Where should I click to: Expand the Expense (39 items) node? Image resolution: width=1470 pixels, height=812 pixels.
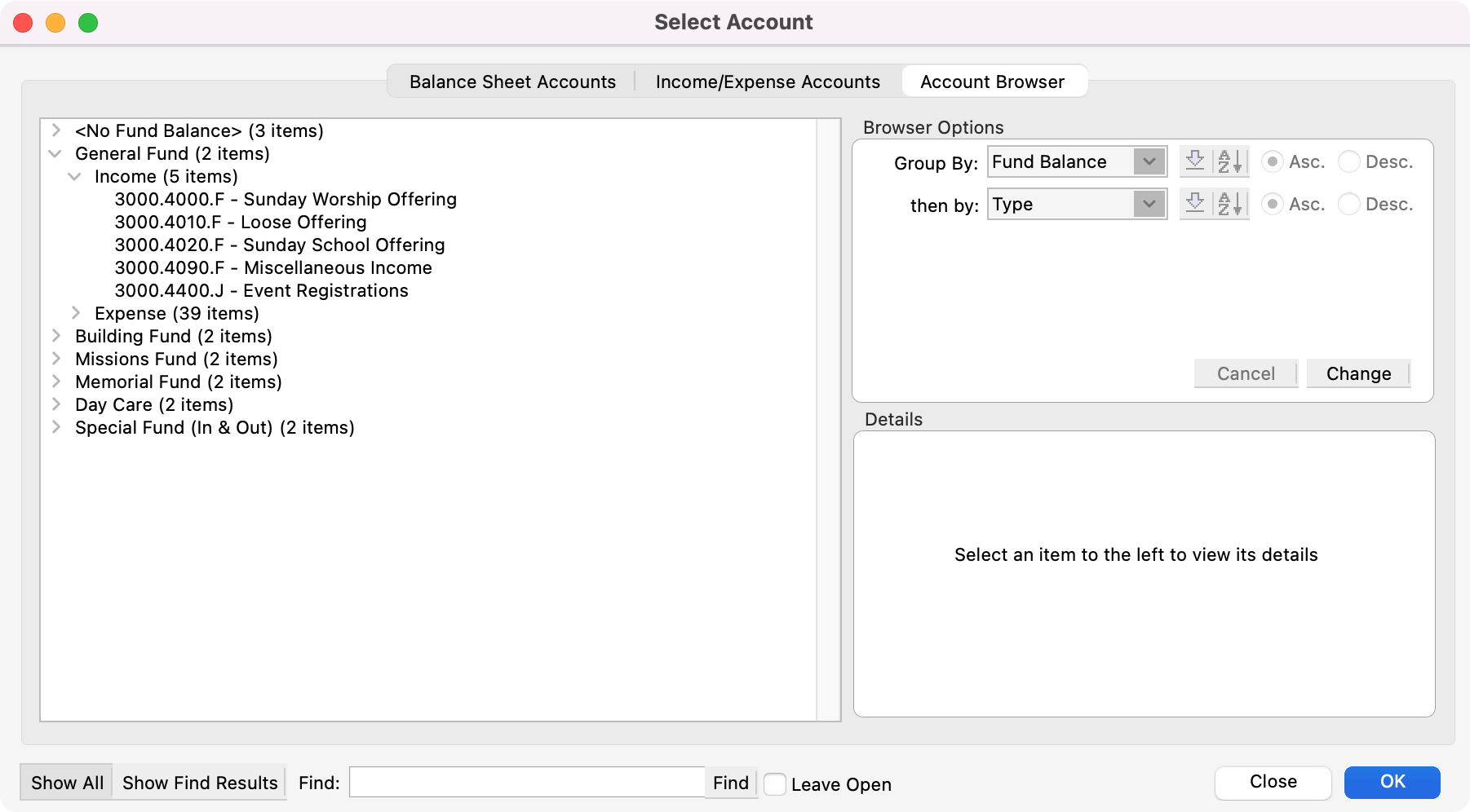point(76,313)
